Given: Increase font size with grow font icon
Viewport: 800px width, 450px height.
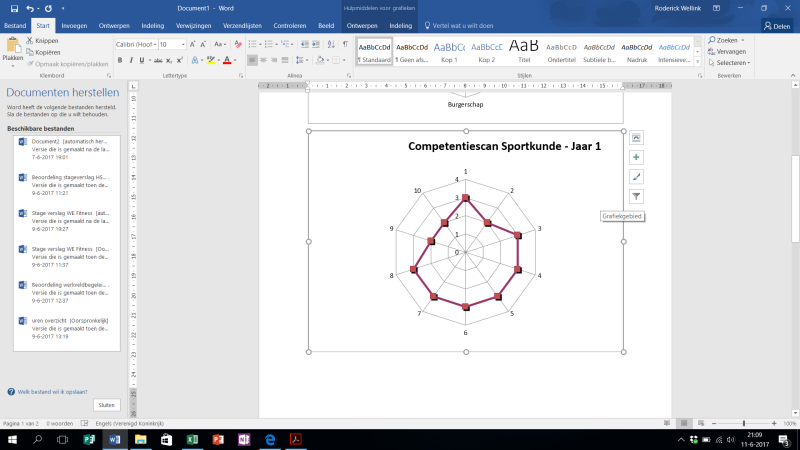Looking at the screenshot, I should tap(192, 44).
